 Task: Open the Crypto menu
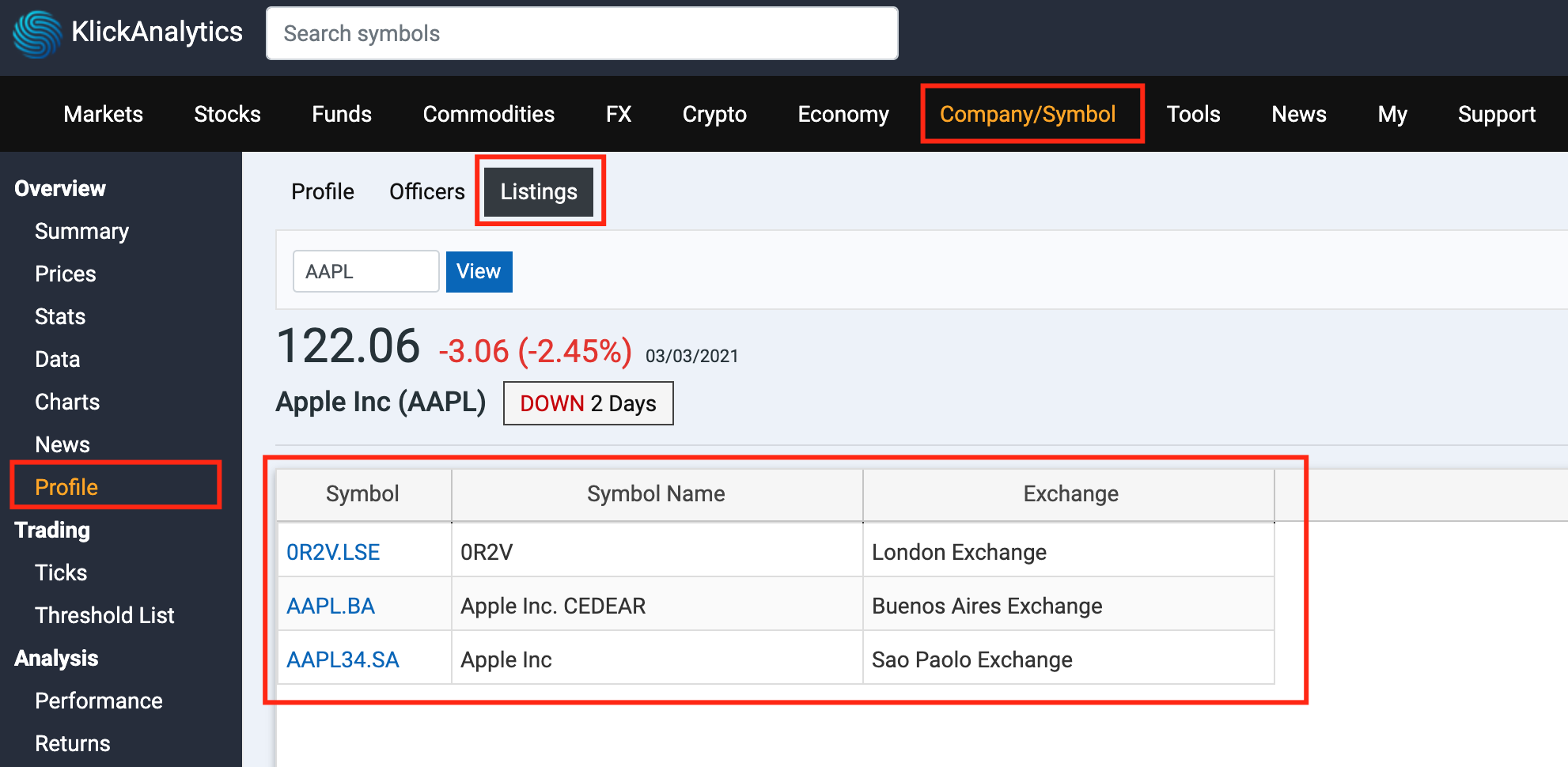coord(714,114)
